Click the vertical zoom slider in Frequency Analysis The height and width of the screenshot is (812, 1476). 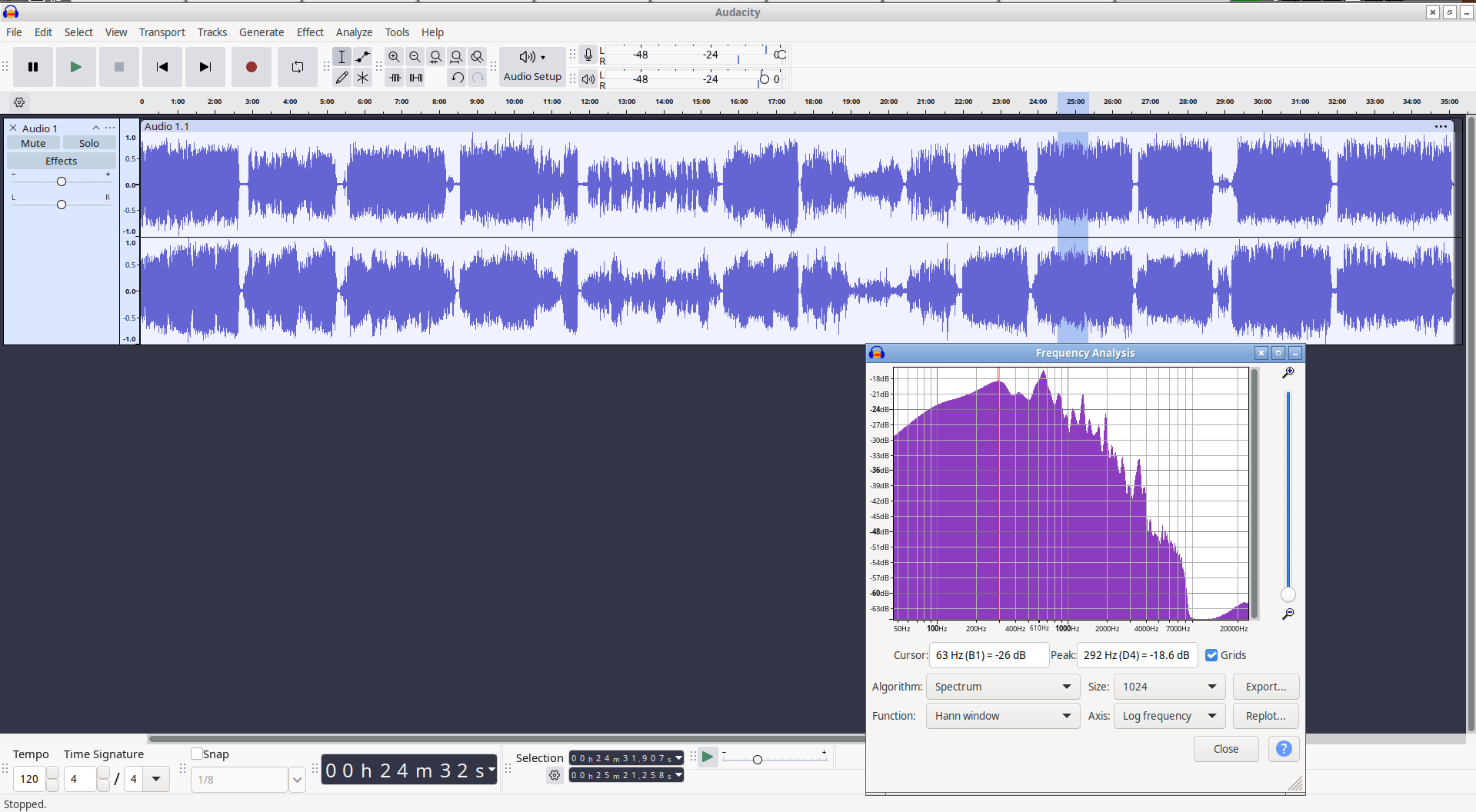[x=1288, y=492]
